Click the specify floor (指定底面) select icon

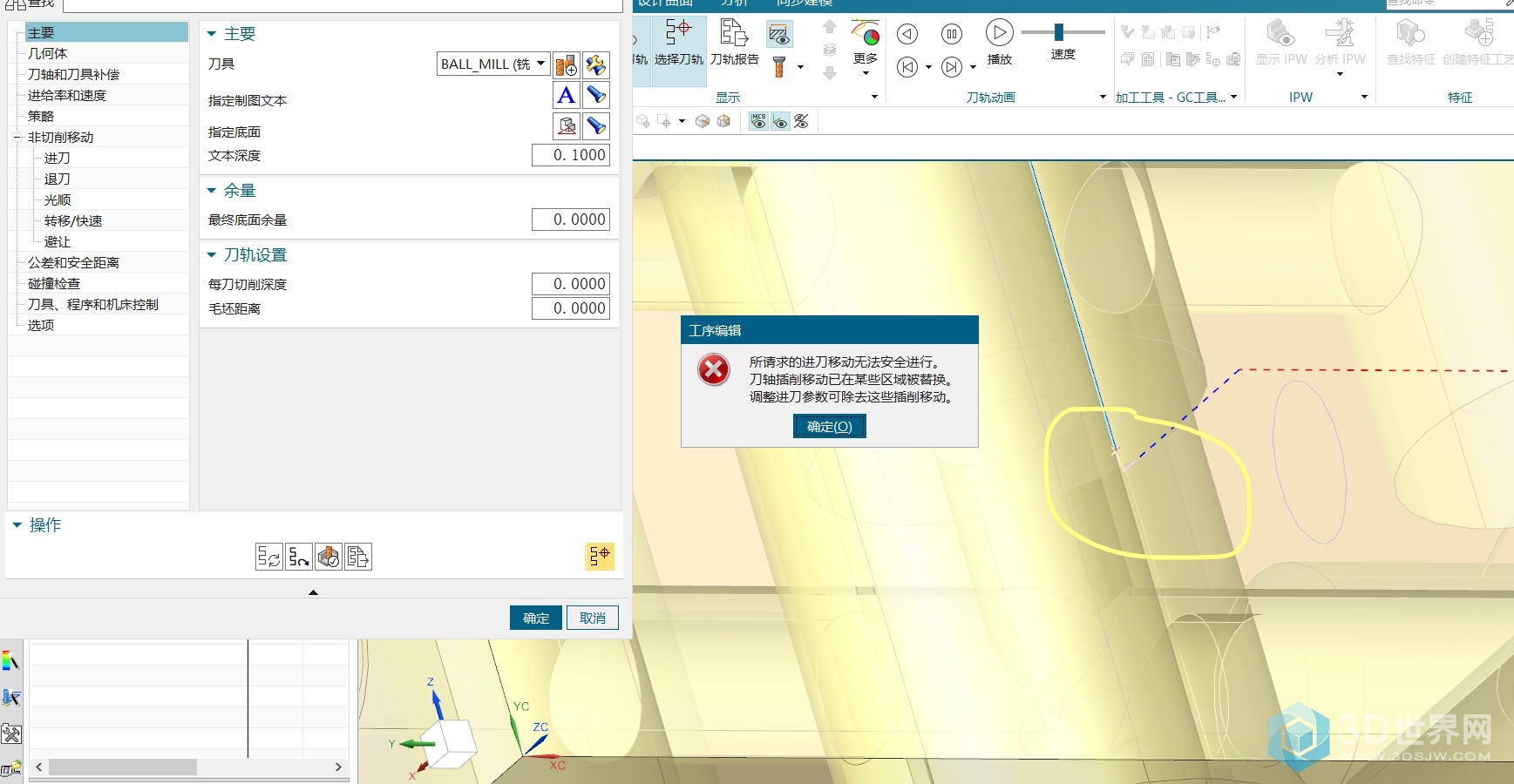[x=567, y=126]
